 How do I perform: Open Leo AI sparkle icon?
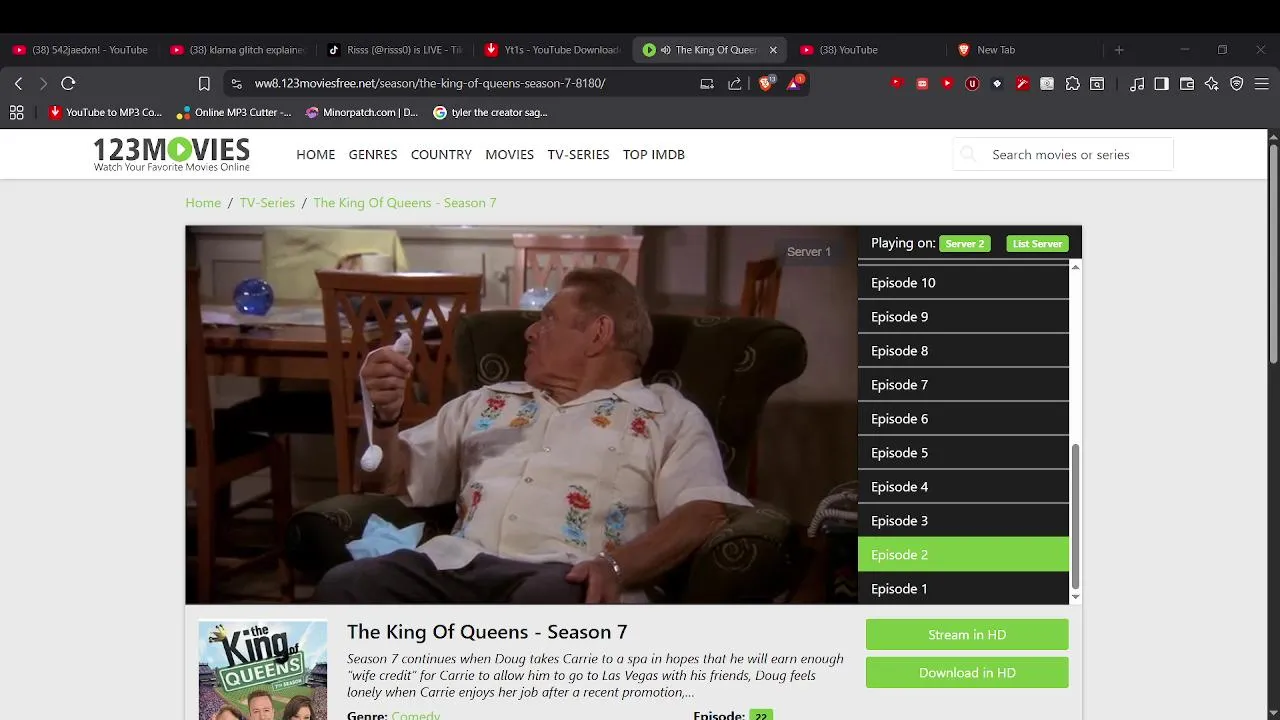1212,84
